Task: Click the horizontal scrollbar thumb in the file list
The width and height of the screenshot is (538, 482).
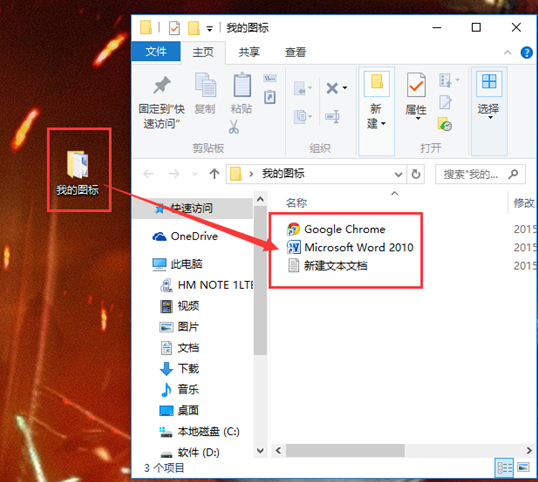Action: point(345,450)
